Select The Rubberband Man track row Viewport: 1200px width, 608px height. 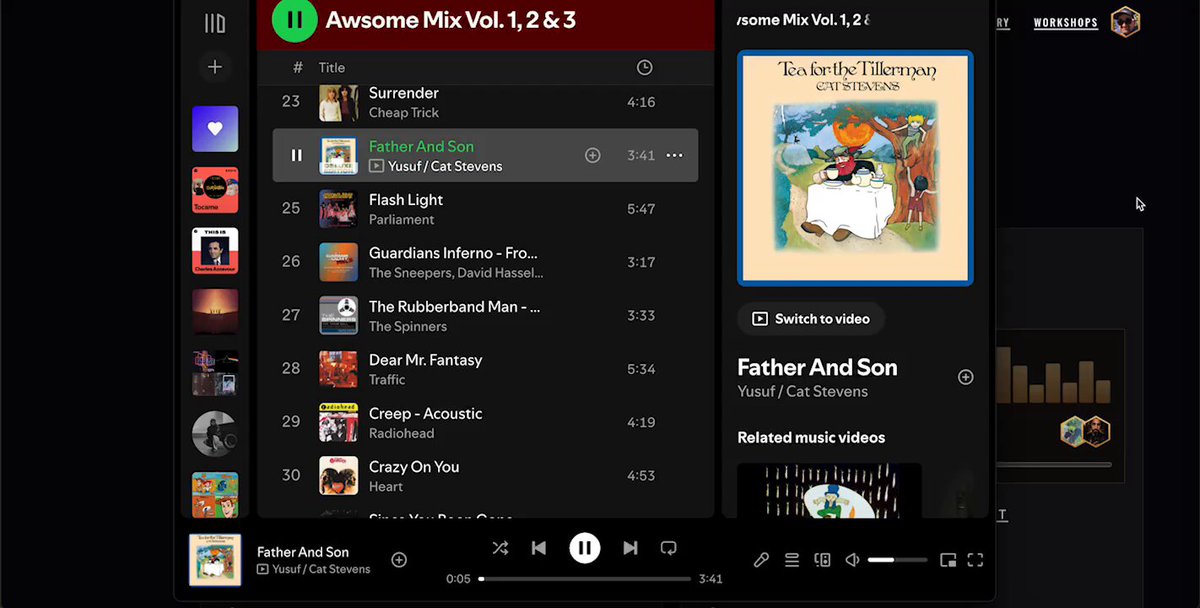(x=485, y=316)
